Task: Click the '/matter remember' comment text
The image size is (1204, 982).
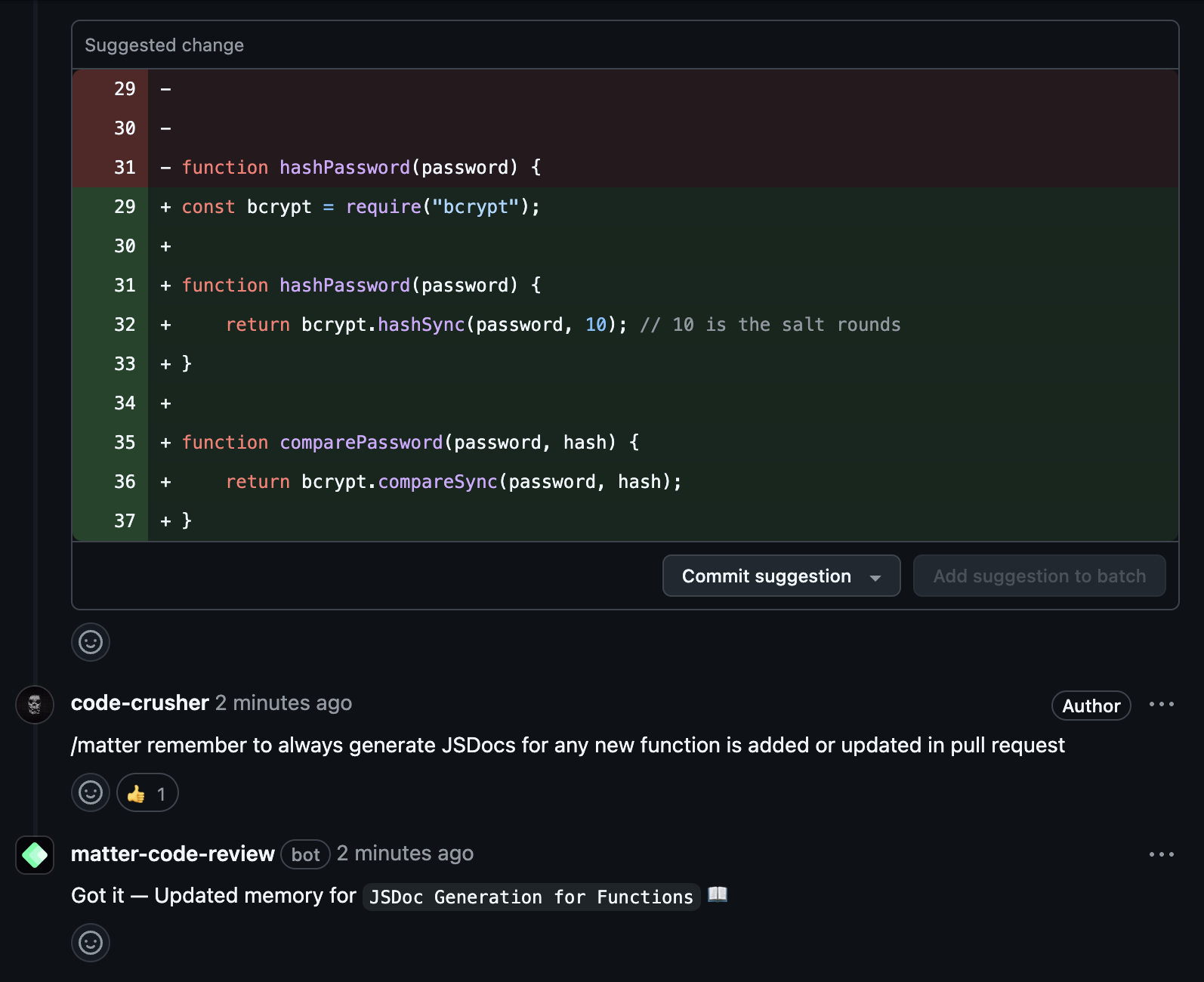Action: pos(567,746)
